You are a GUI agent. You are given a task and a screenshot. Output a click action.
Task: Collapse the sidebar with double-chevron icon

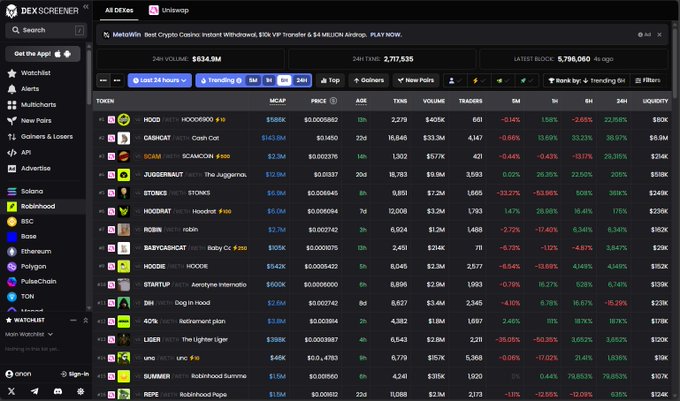click(86, 7)
